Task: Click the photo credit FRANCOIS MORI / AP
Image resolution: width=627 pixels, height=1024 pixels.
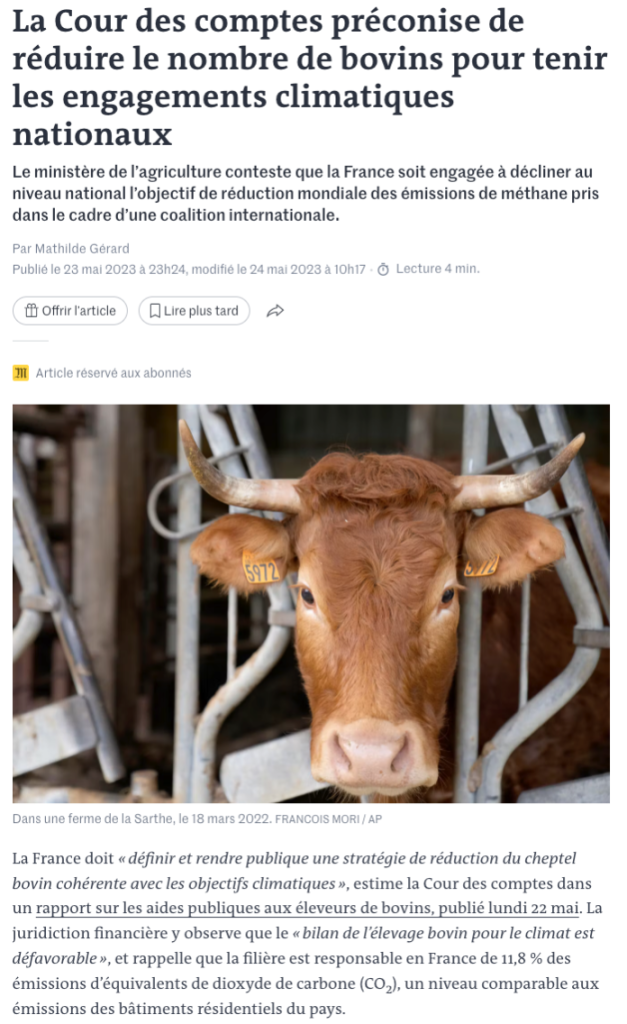Action: click(328, 819)
